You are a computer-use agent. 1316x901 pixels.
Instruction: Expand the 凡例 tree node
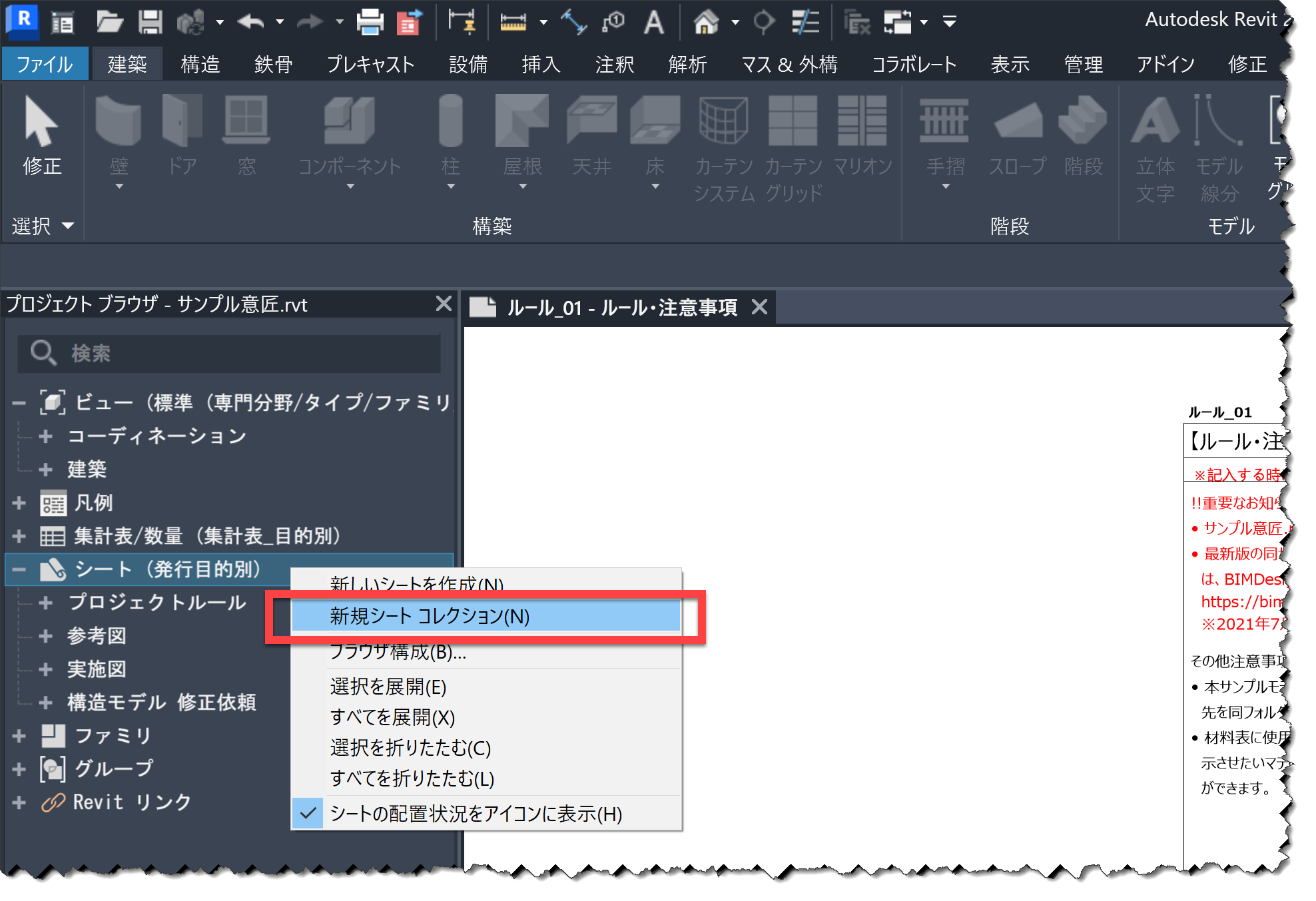pos(19,503)
